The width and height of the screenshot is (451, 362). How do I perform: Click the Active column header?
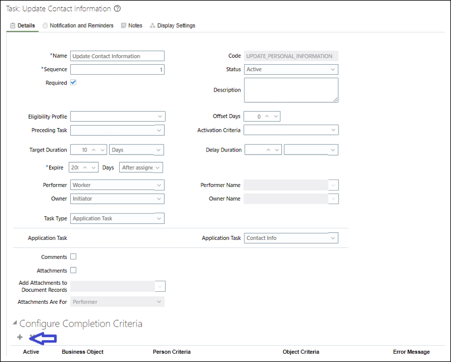(31, 352)
